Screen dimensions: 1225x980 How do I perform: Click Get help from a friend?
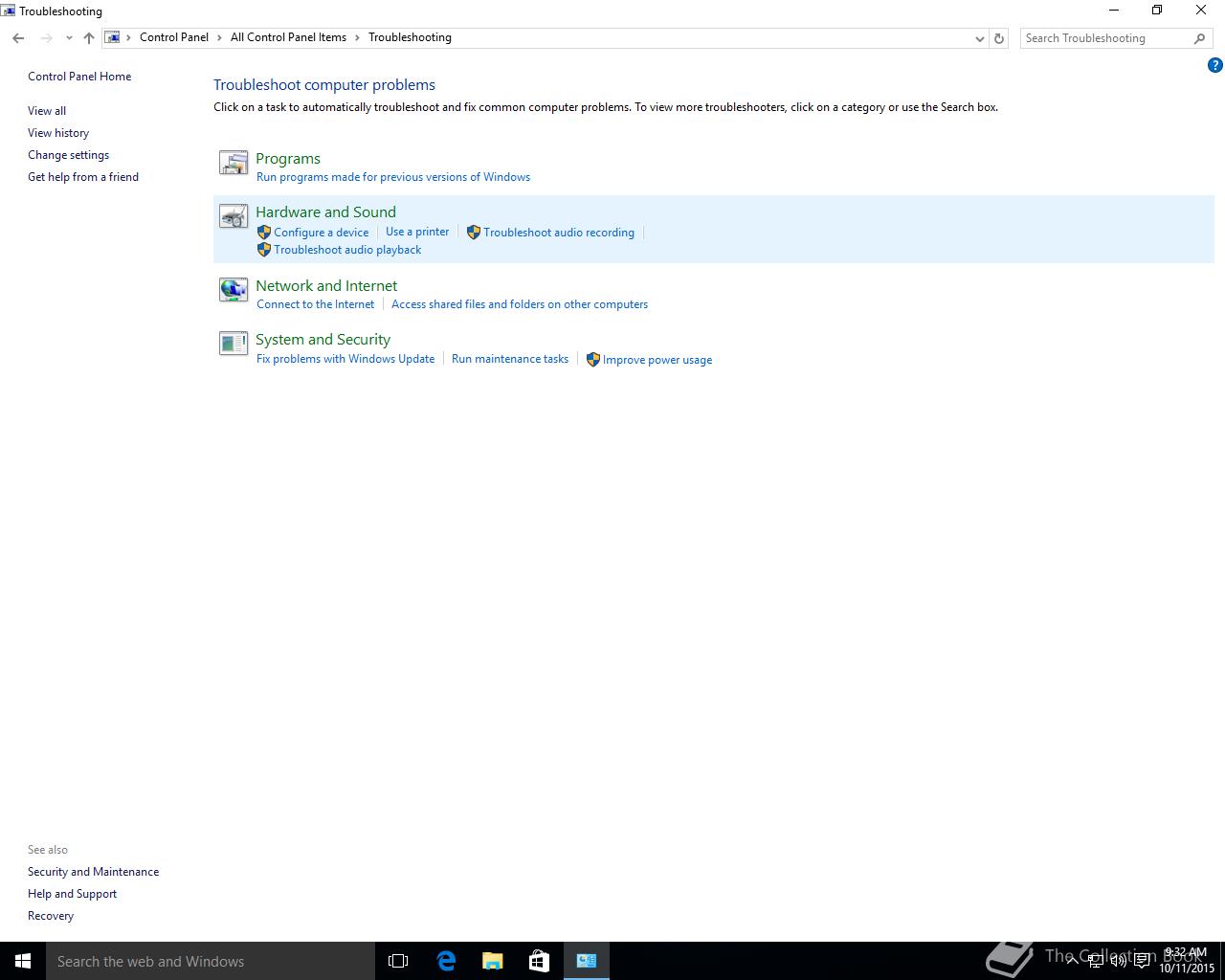[83, 177]
